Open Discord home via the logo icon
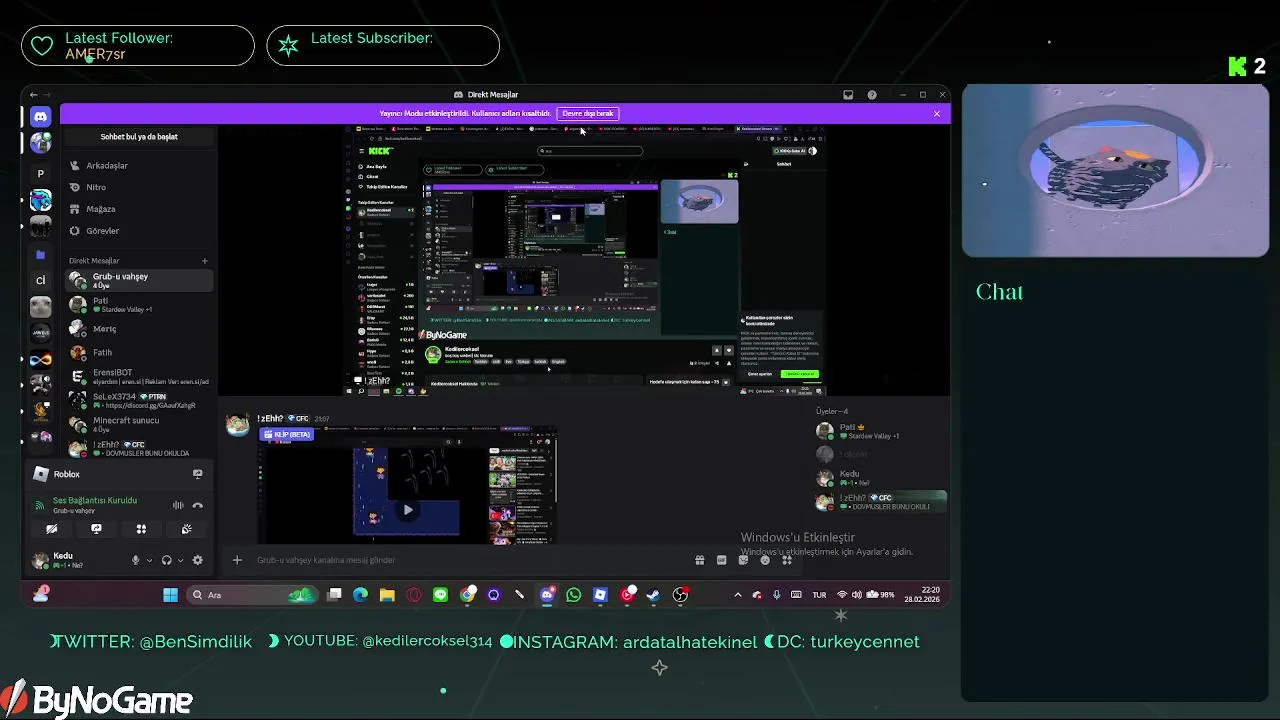The image size is (1280, 720). coord(40,117)
